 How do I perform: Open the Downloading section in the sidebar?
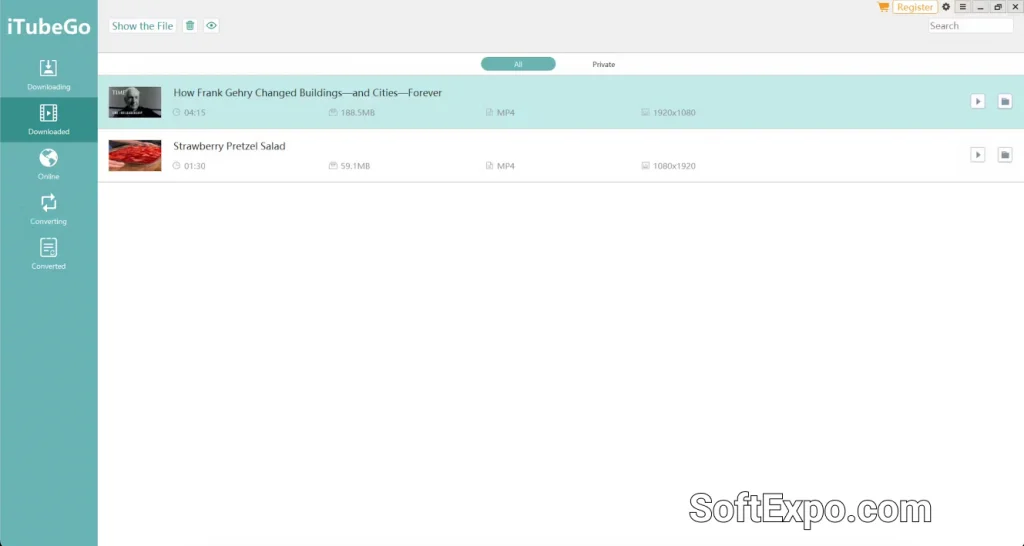tap(48, 75)
